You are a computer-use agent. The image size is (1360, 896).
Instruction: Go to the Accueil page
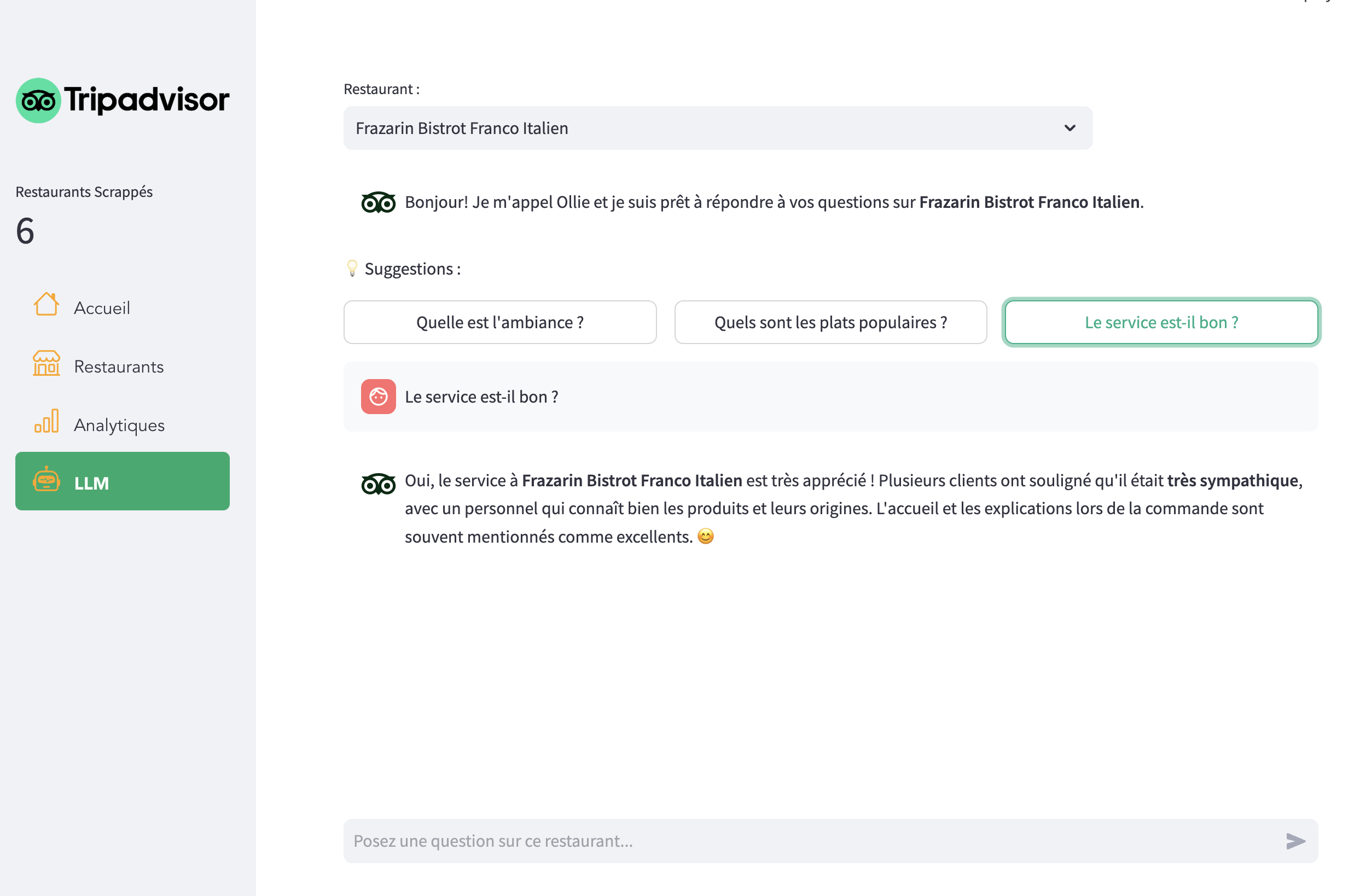[102, 308]
